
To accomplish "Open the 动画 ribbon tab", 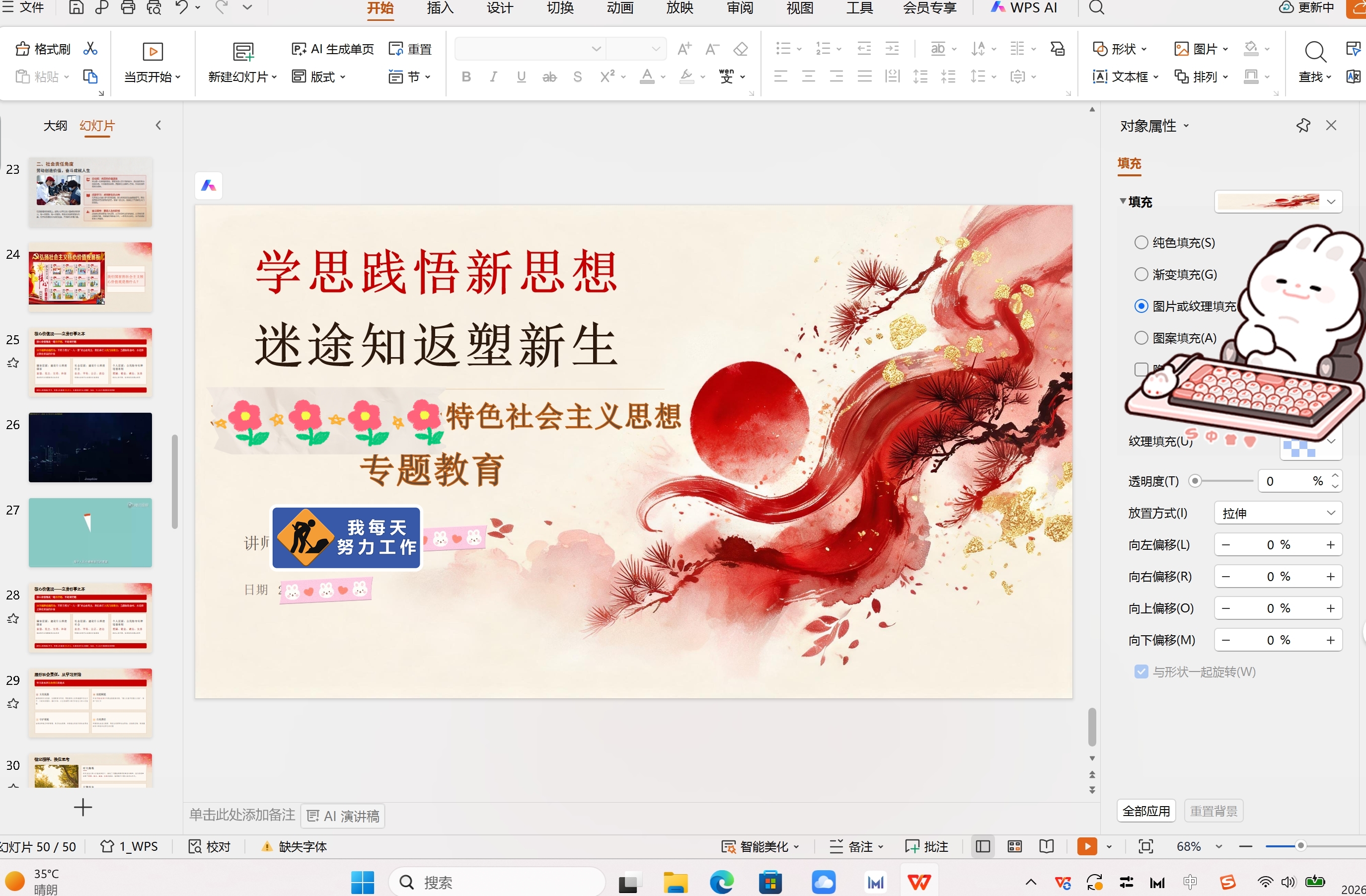I will click(x=620, y=8).
